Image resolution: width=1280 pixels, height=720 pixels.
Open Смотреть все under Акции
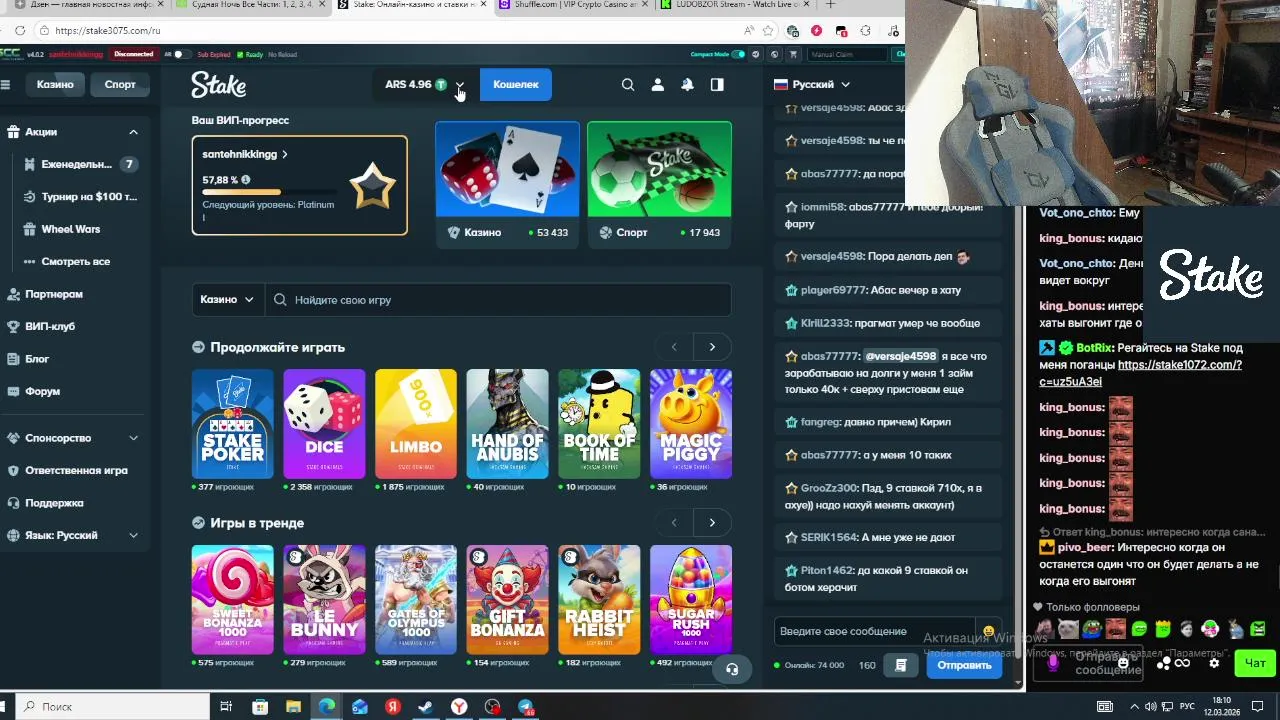[x=75, y=262]
